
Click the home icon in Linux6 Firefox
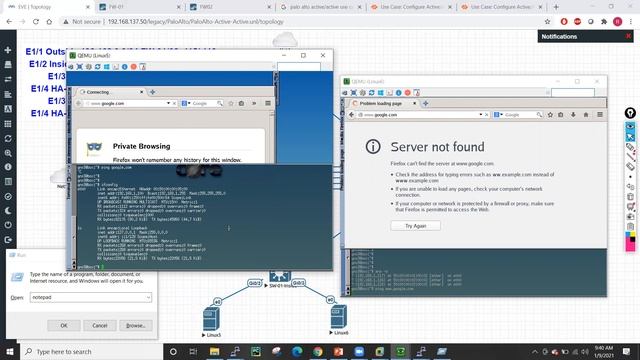click(586, 115)
